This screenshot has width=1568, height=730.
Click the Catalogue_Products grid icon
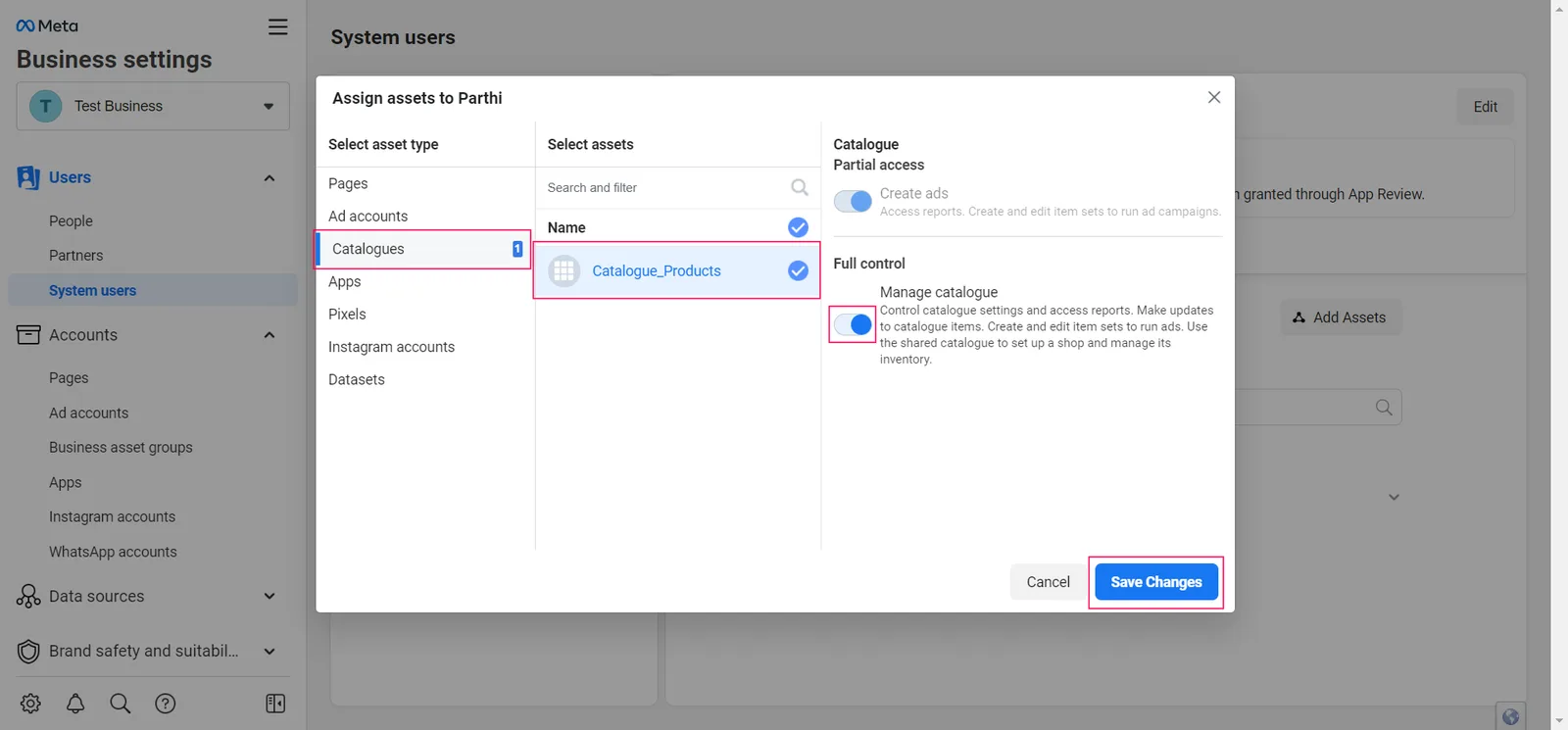click(564, 270)
